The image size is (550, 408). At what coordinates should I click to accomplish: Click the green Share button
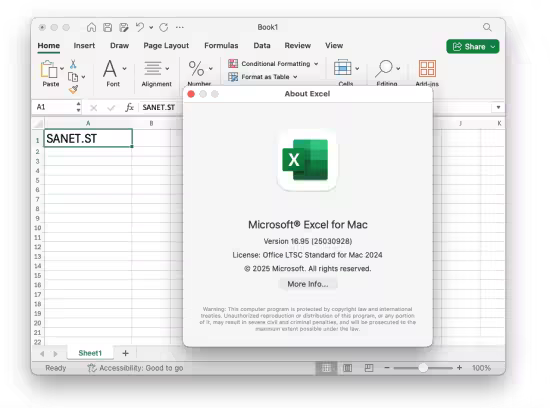coord(472,47)
